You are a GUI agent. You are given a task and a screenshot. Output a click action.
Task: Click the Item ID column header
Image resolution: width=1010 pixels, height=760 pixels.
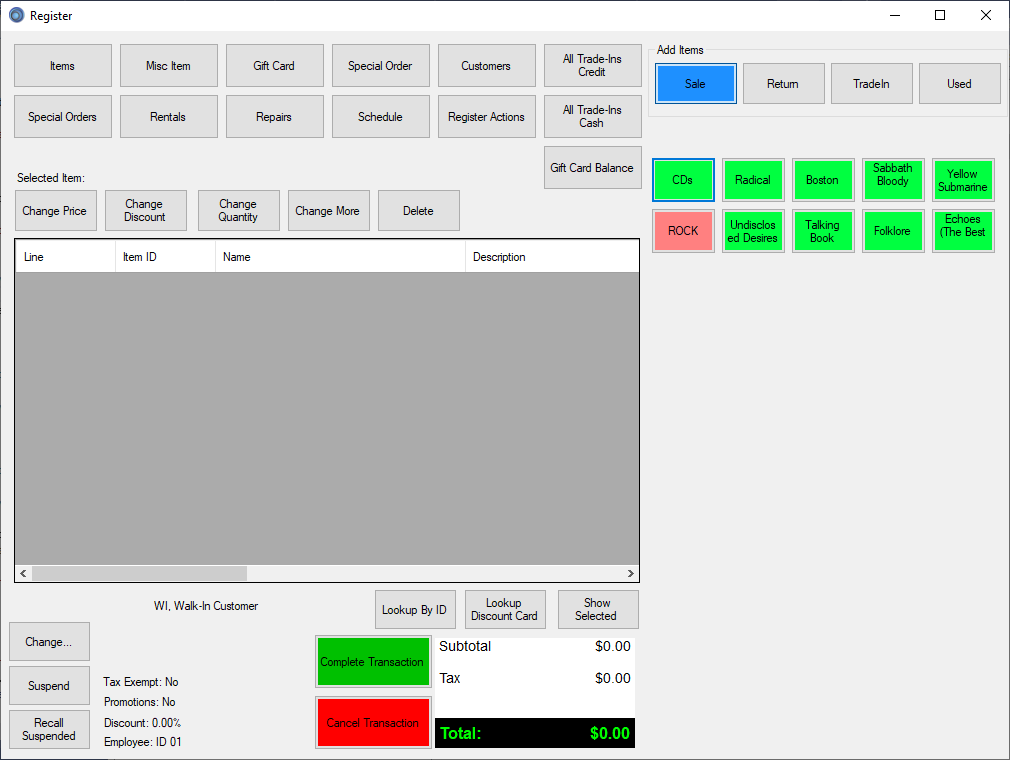(x=165, y=257)
